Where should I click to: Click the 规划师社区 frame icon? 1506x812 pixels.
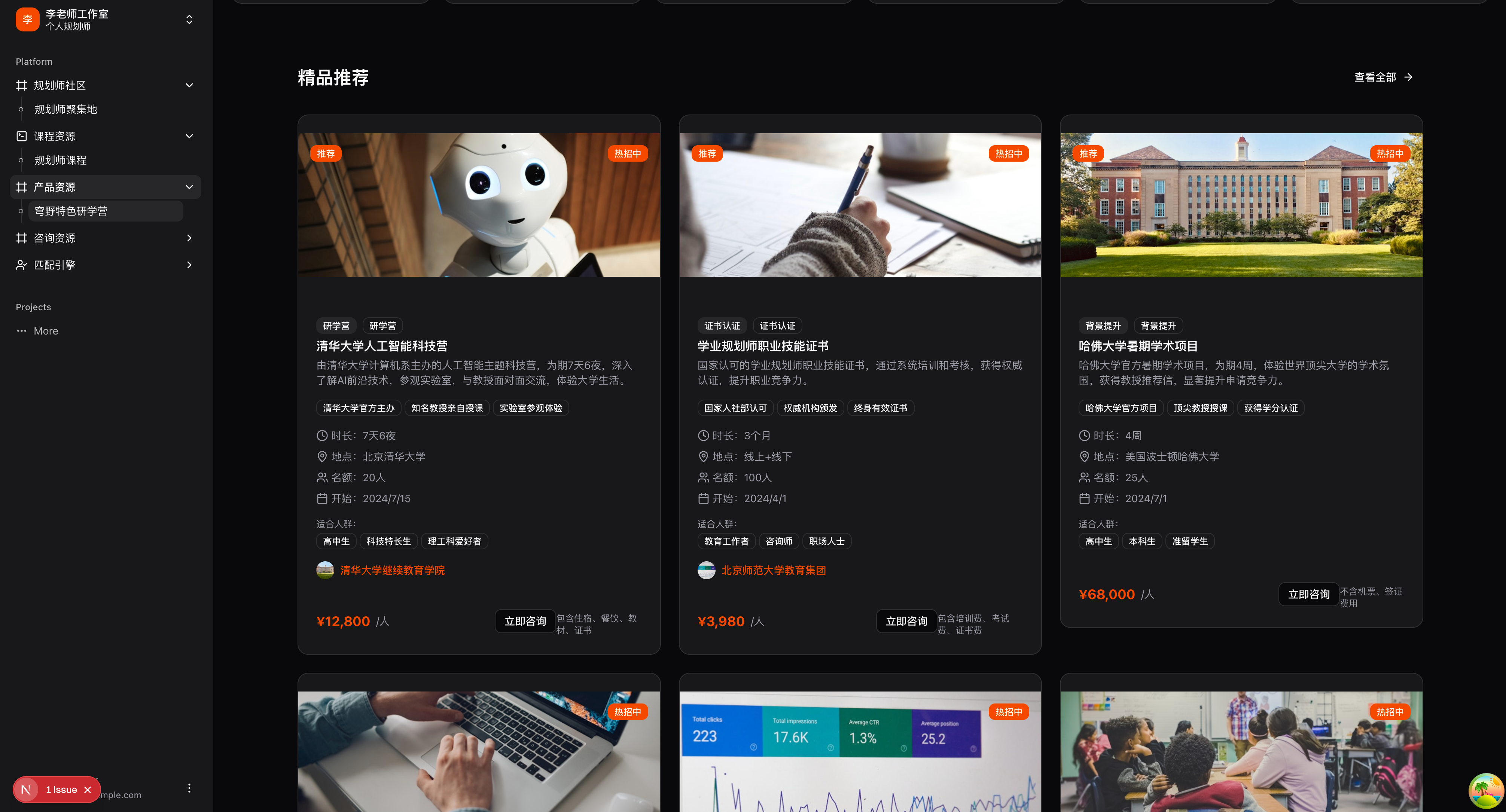tap(22, 85)
